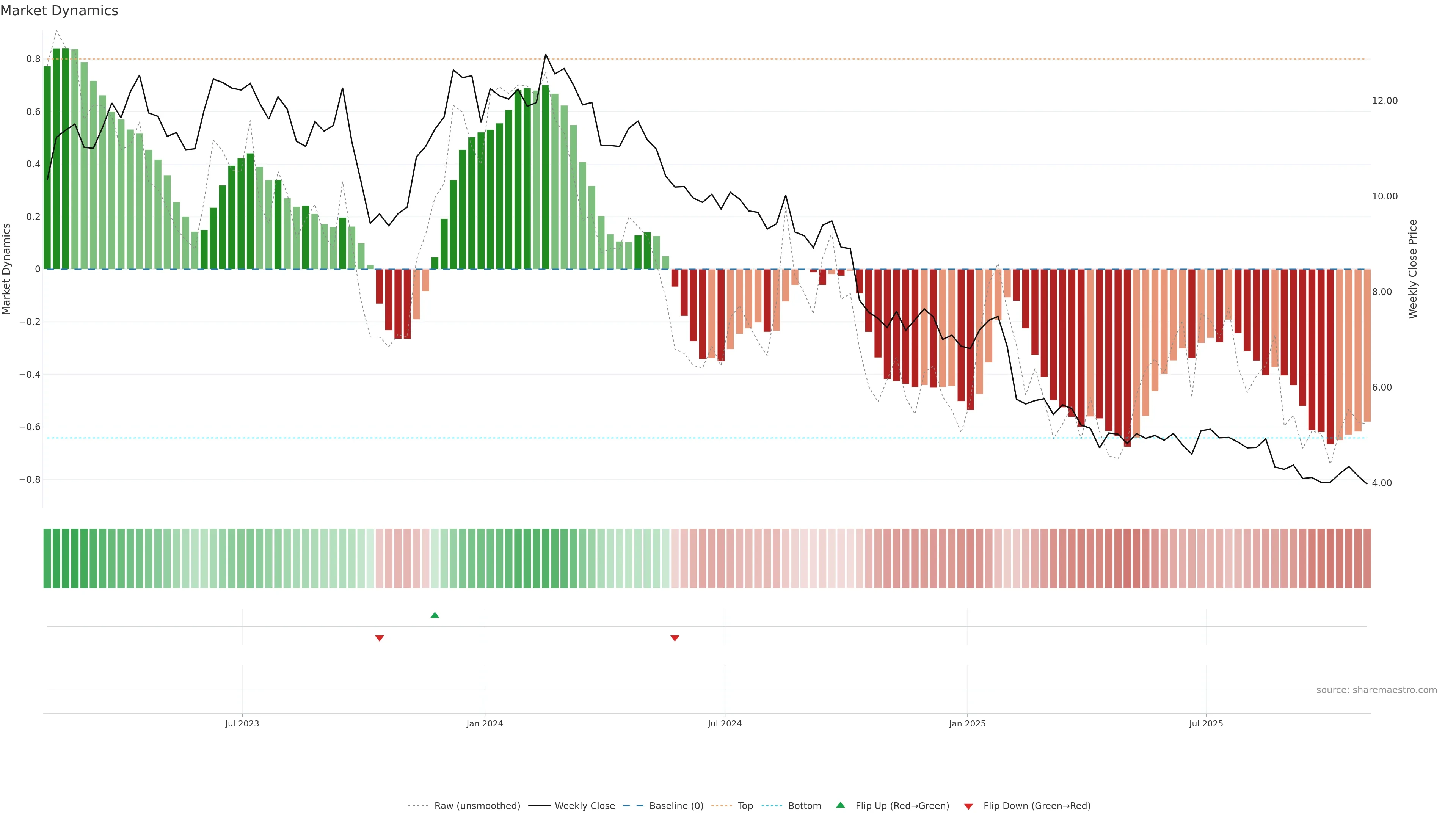Click the Jul 2025 axis label
1456x819 pixels.
tap(1206, 723)
